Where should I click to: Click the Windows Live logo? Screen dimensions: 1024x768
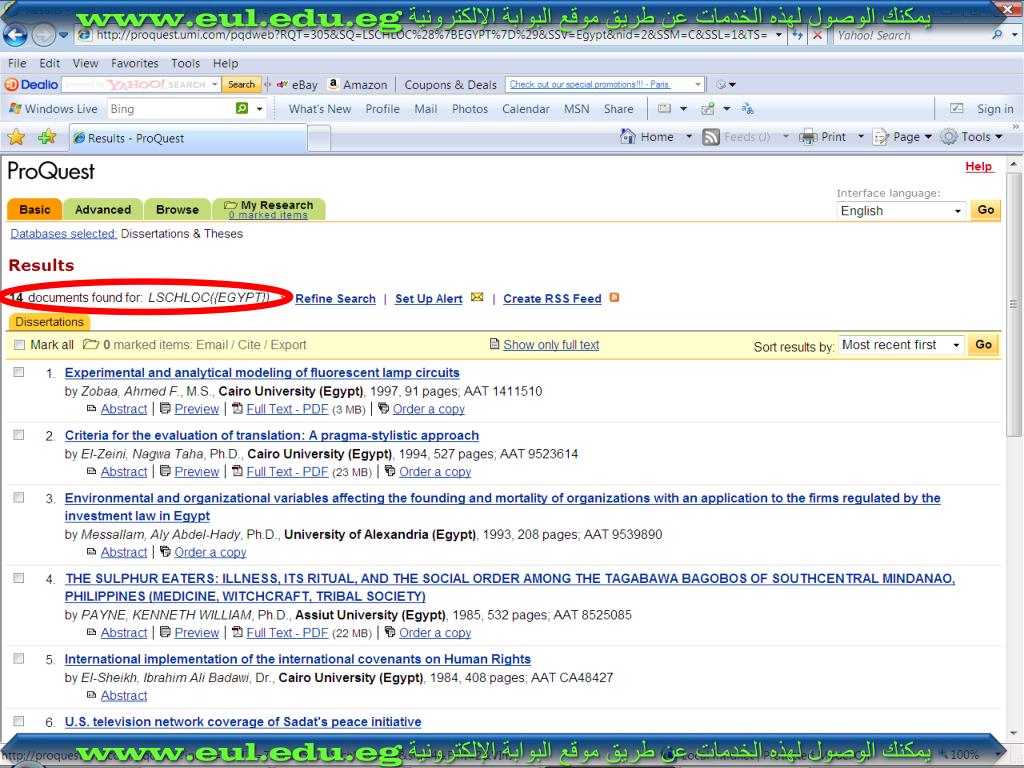point(14,108)
